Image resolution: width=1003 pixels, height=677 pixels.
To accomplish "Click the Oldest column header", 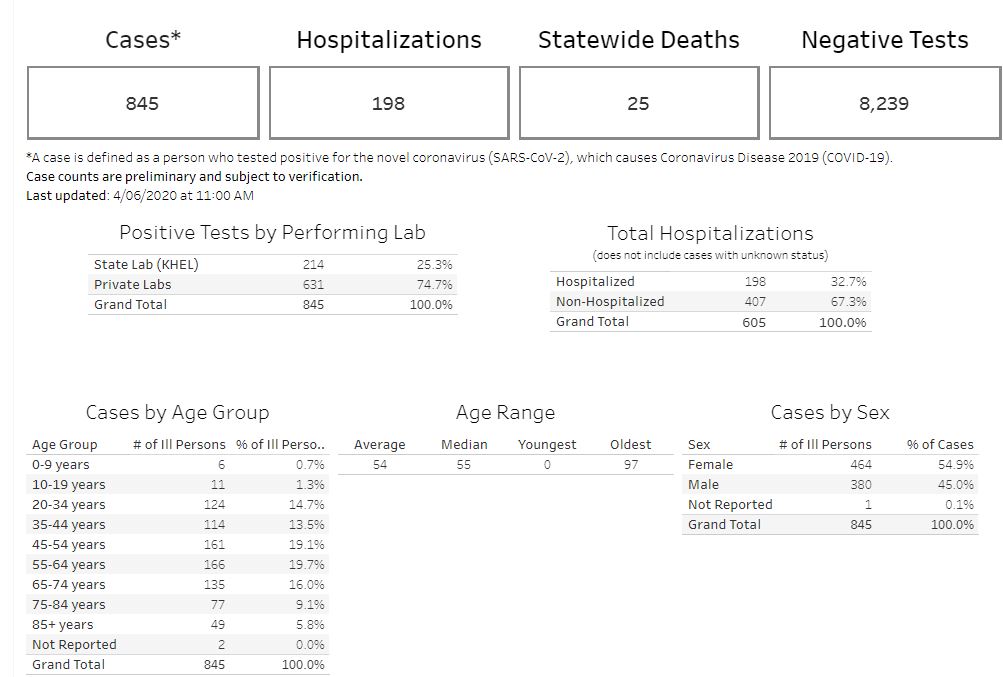I will [630, 445].
